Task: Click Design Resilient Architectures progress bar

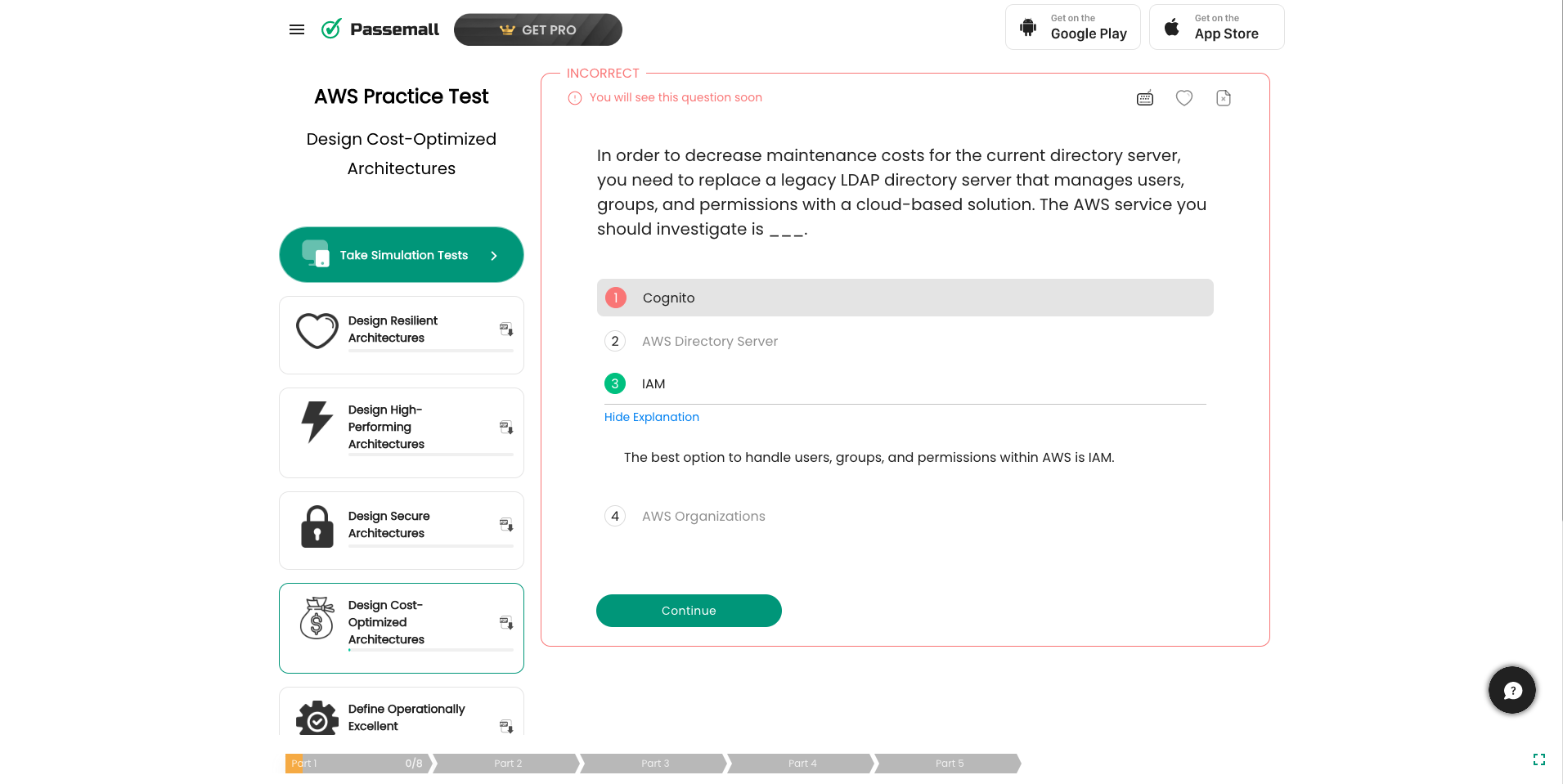Action: click(x=431, y=351)
